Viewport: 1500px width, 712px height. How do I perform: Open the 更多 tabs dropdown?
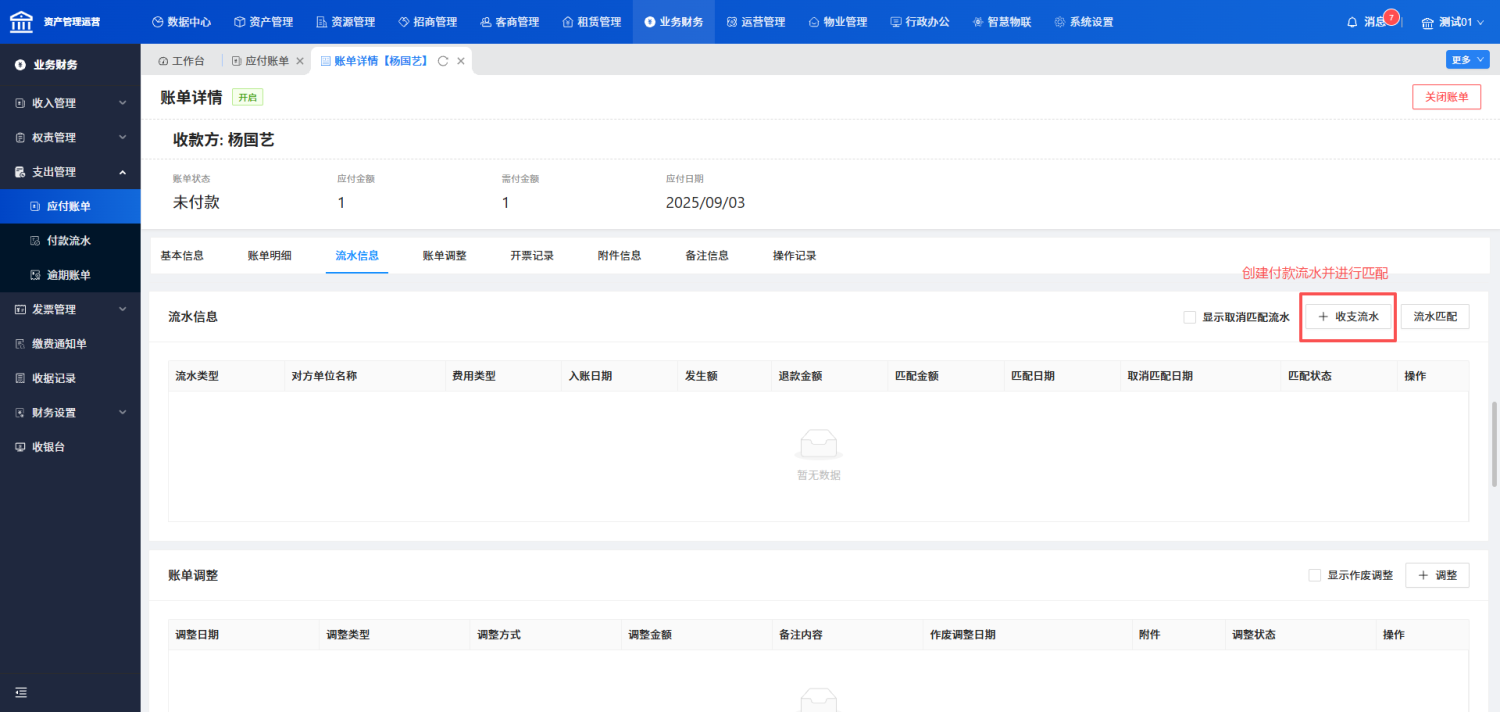tap(1467, 60)
